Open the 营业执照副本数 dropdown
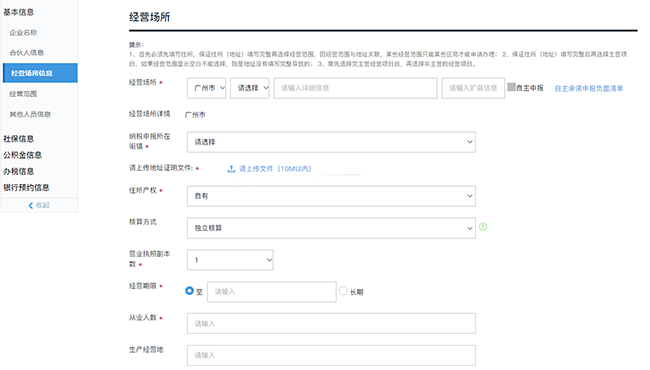This screenshot has height=370, width=650. (x=230, y=260)
